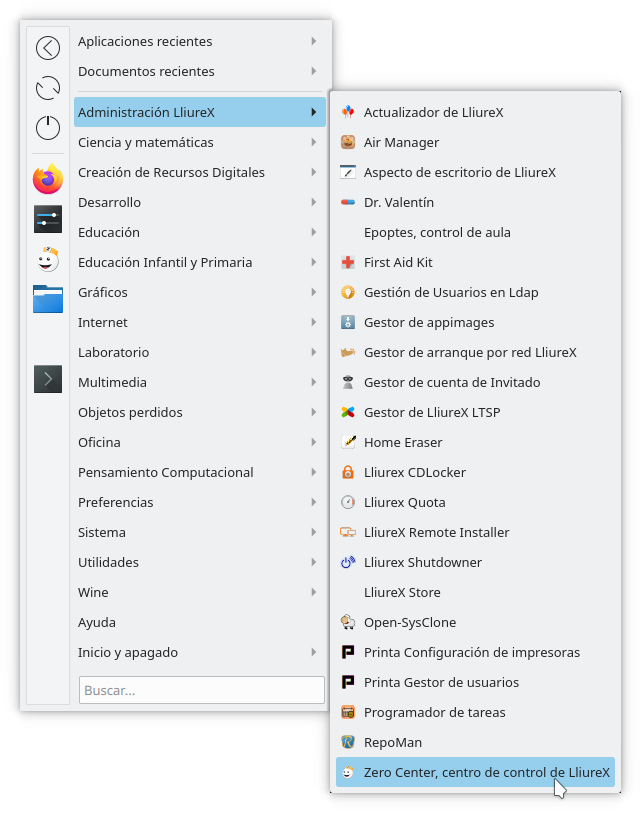Expand the Ciencia y matemáticas submenu arrow
Image resolution: width=641 pixels, height=813 pixels.
314,142
